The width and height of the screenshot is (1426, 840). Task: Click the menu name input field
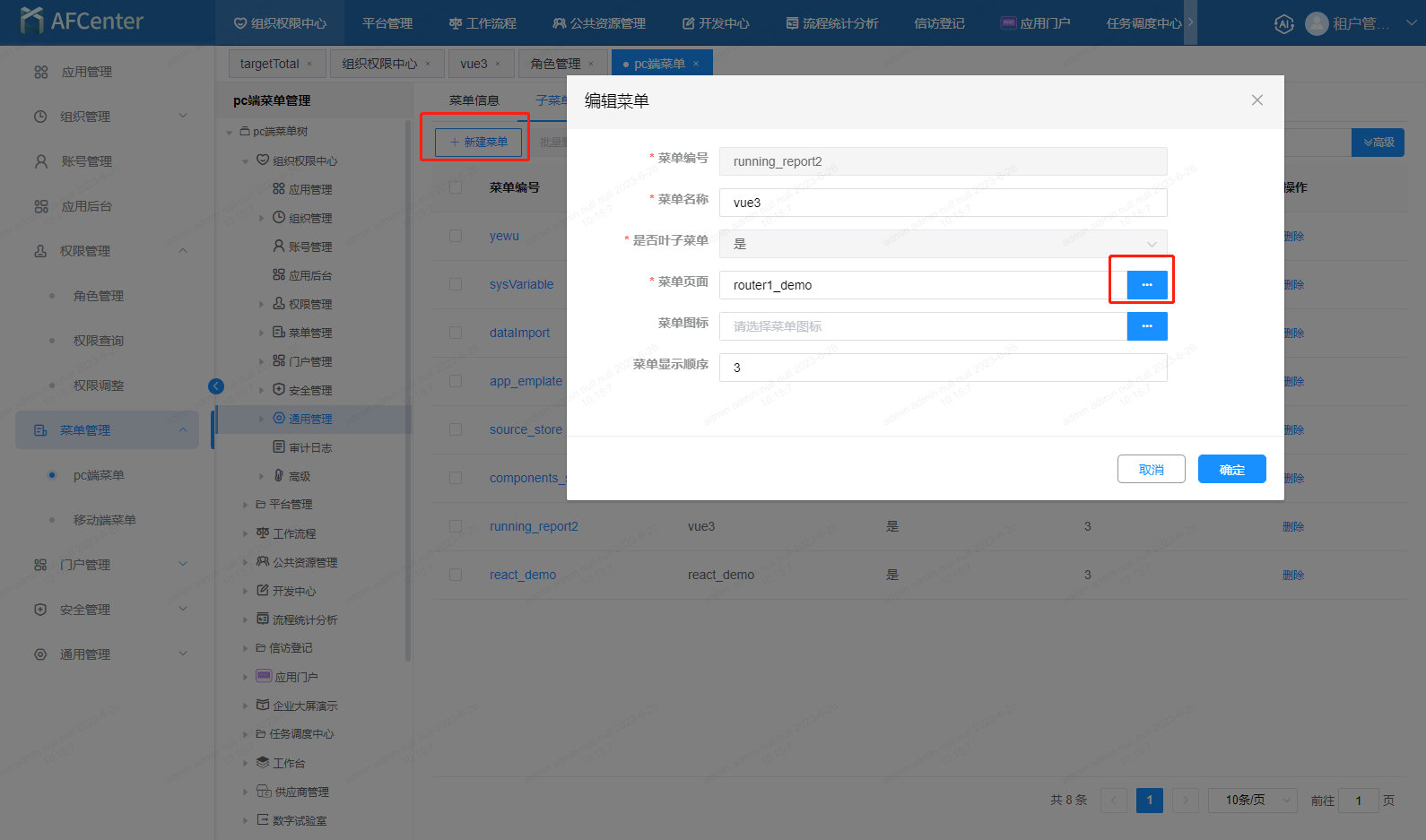[x=942, y=203]
